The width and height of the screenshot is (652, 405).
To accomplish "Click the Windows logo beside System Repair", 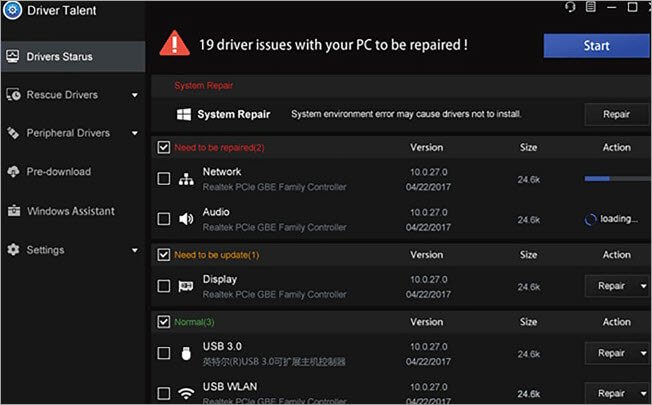I will pyautogui.click(x=184, y=114).
